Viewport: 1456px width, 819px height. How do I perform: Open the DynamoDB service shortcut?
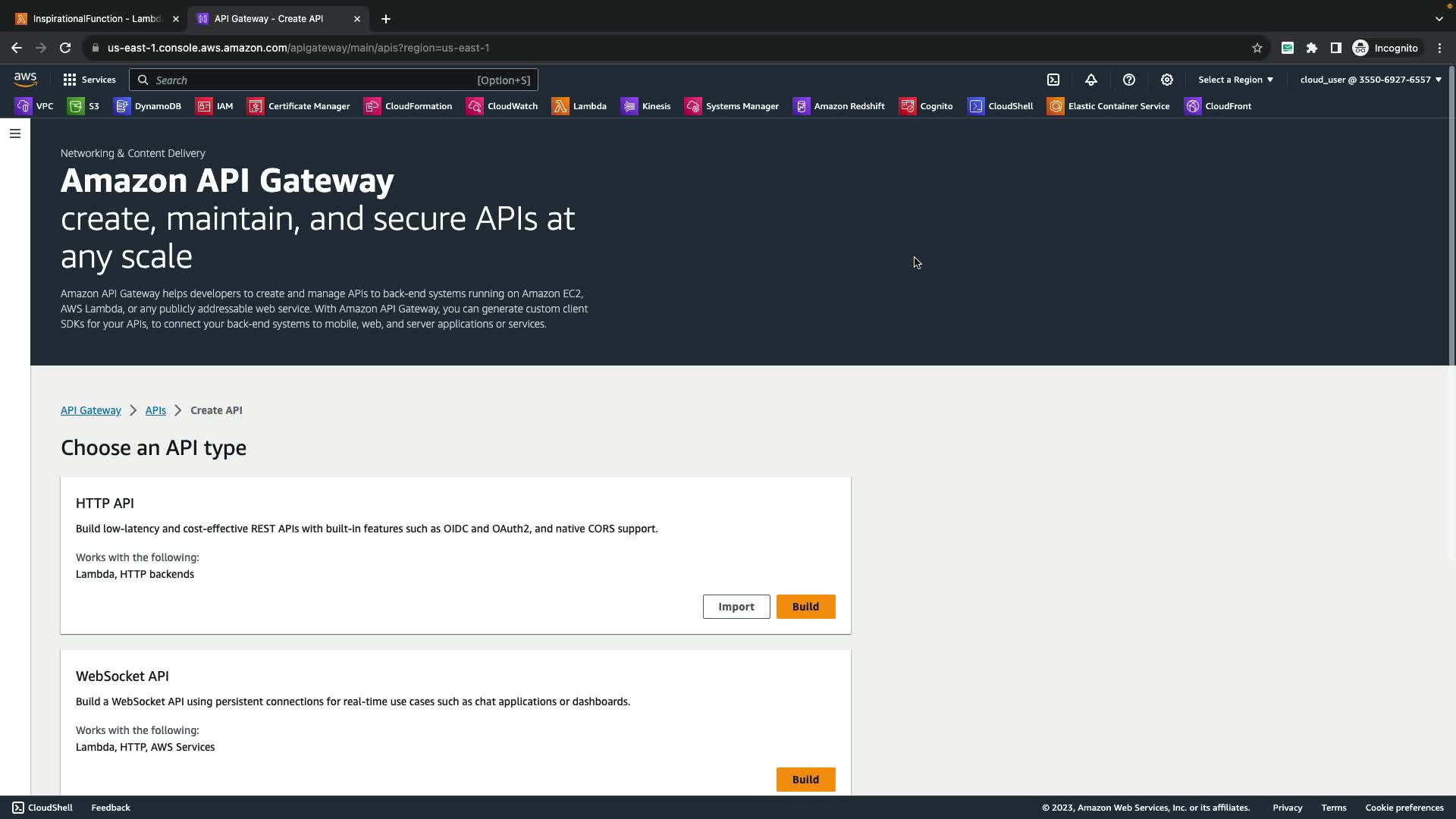coord(148,106)
